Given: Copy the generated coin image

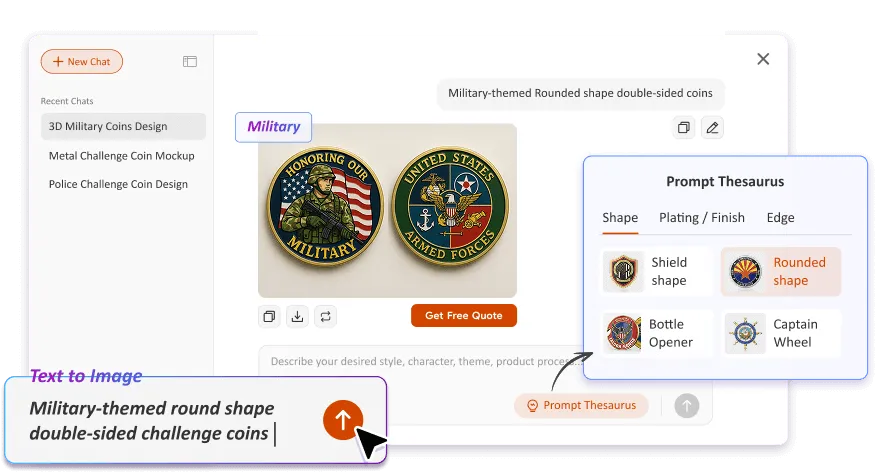Looking at the screenshot, I should pos(269,317).
